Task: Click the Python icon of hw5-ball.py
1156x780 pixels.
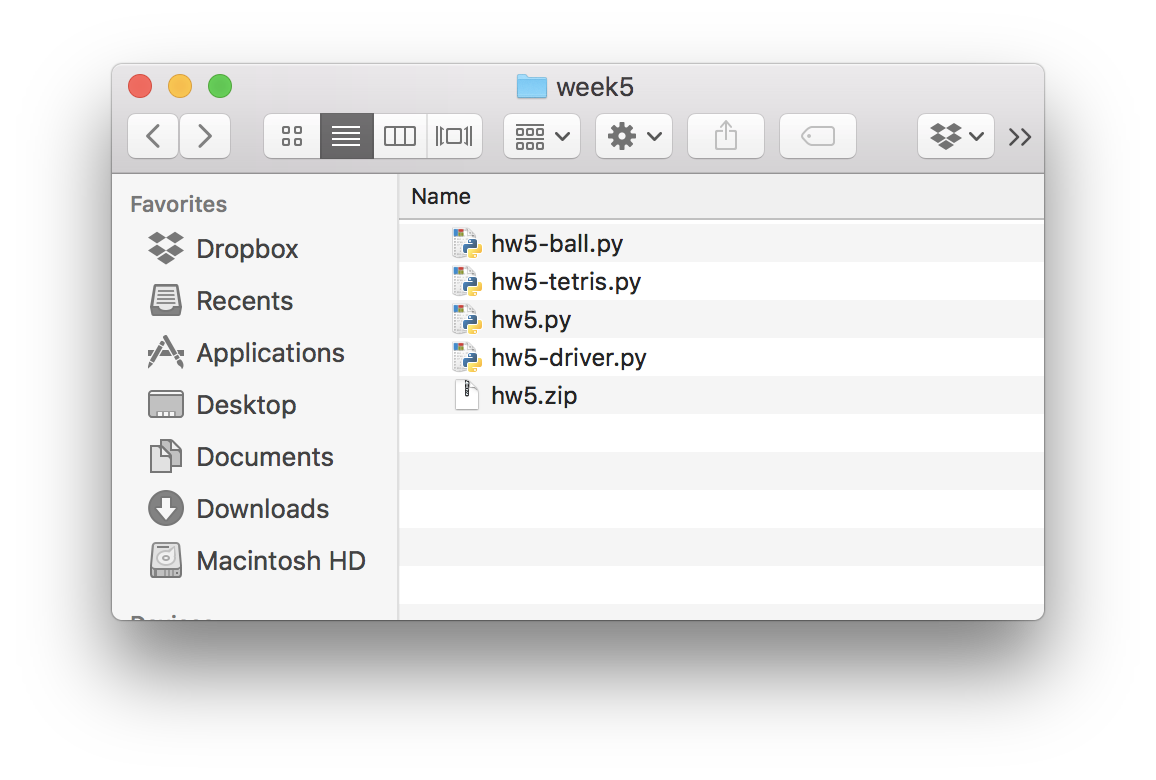Action: tap(466, 243)
